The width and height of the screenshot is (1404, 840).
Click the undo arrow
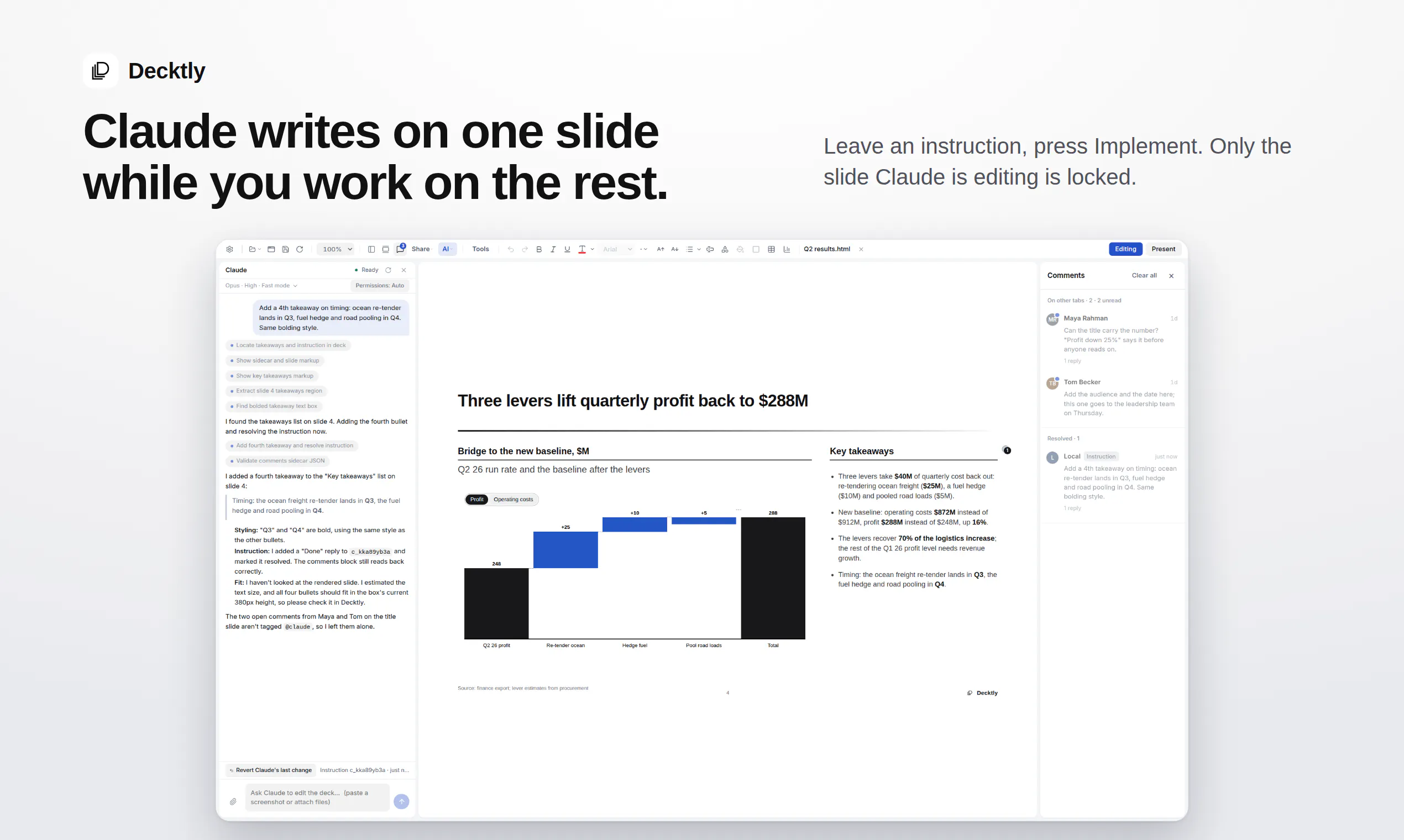tap(511, 249)
